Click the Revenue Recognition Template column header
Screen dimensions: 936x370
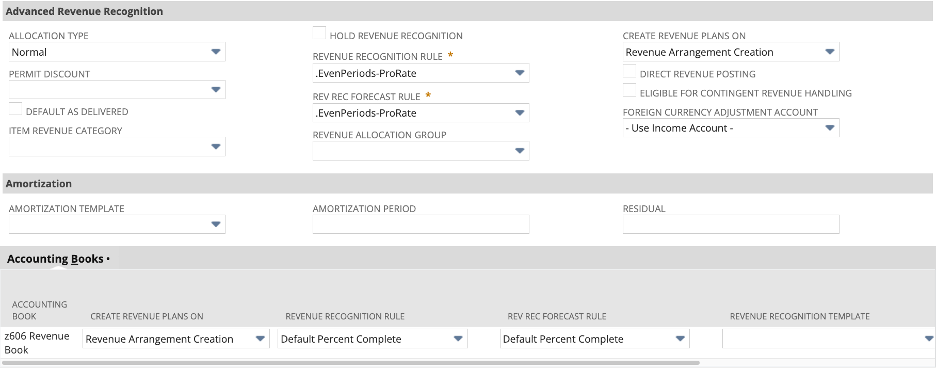(x=799, y=316)
